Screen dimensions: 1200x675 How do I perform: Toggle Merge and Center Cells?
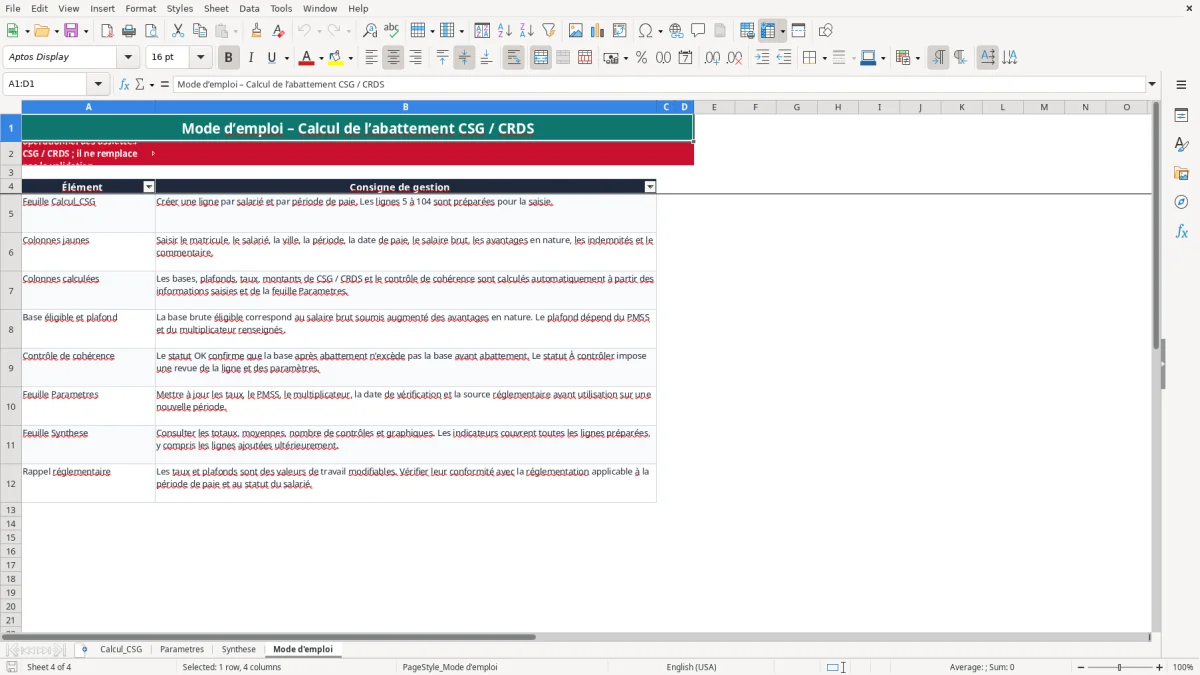[541, 58]
